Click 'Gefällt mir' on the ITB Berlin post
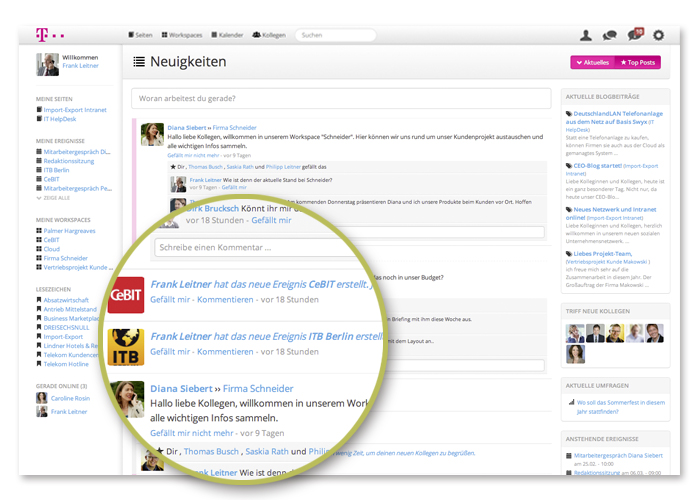The height and width of the screenshot is (500, 700). click(170, 352)
